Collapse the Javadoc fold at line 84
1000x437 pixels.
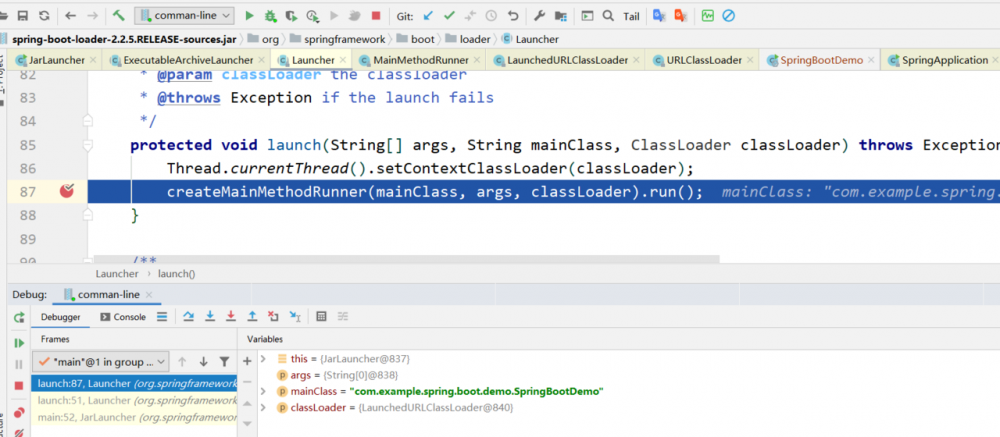(x=88, y=121)
